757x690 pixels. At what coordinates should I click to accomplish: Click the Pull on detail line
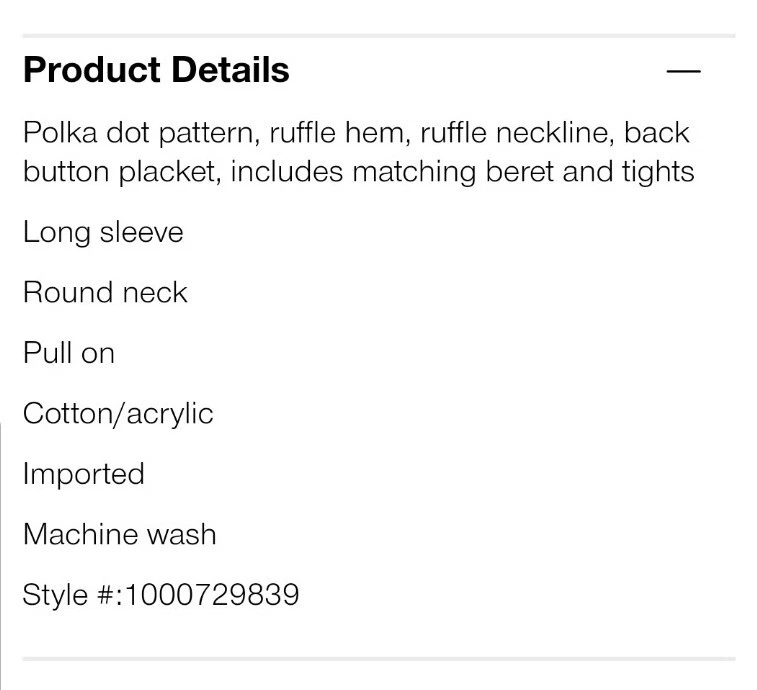(69, 353)
